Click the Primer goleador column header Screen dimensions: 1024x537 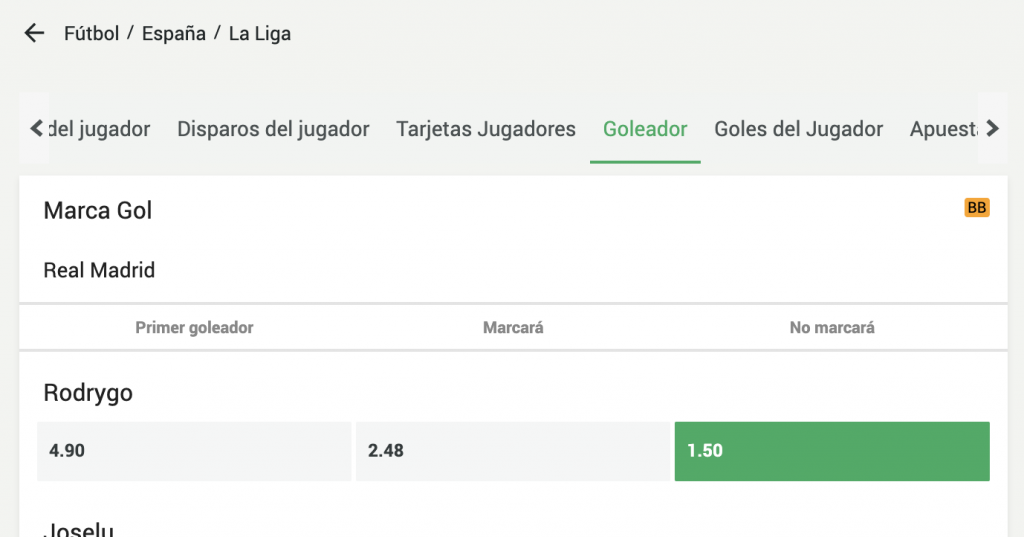tap(194, 328)
